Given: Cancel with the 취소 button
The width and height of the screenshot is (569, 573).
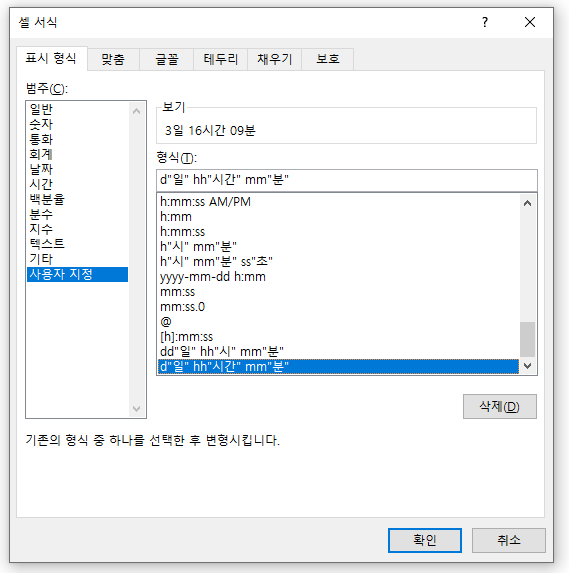Looking at the screenshot, I should [509, 540].
